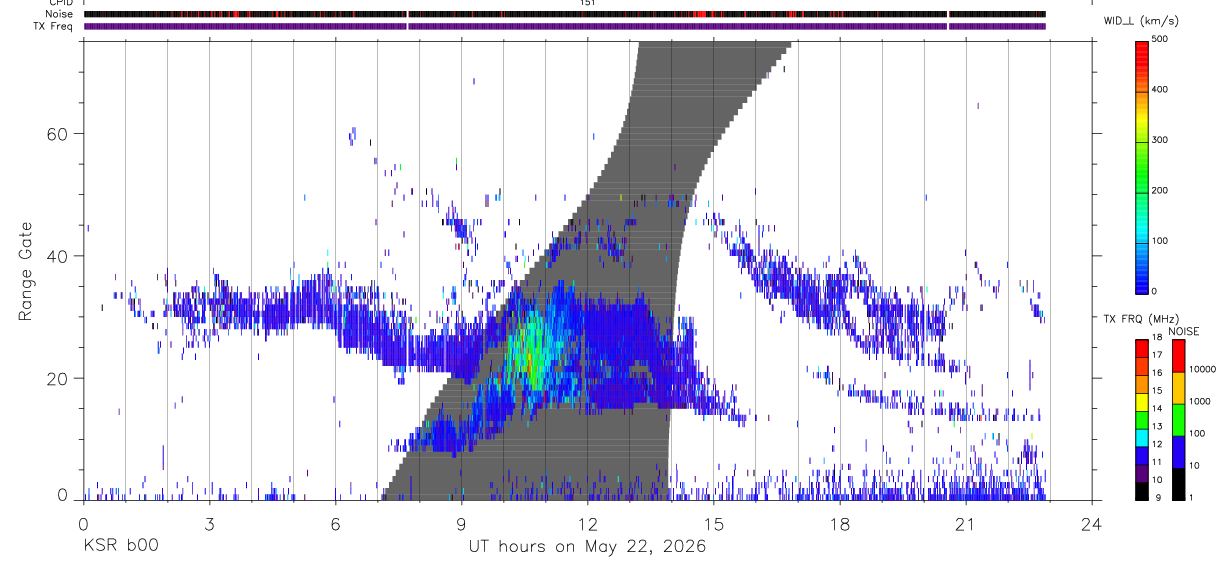Click the green 13–14 MHz swatch in TX FRQ legend
1228x567 pixels.
(x=1142, y=418)
